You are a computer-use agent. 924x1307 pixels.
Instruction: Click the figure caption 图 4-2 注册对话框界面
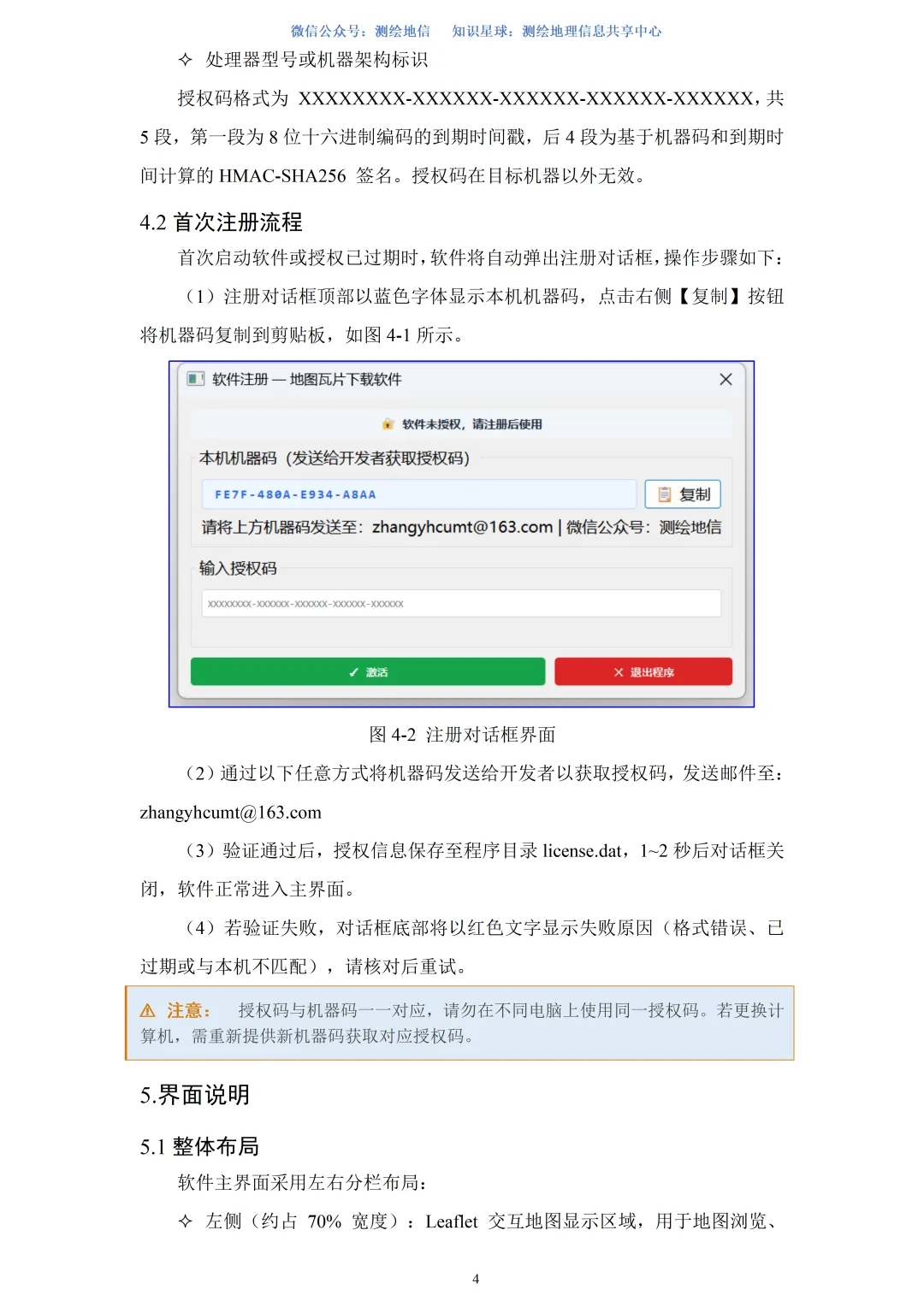tap(462, 735)
